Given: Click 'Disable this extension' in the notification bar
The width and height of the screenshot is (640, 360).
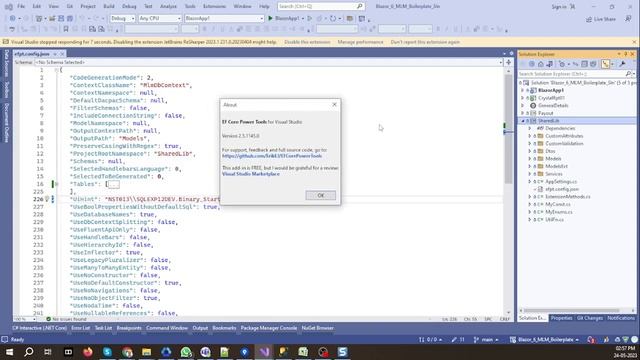Looking at the screenshot, I should click(307, 42).
